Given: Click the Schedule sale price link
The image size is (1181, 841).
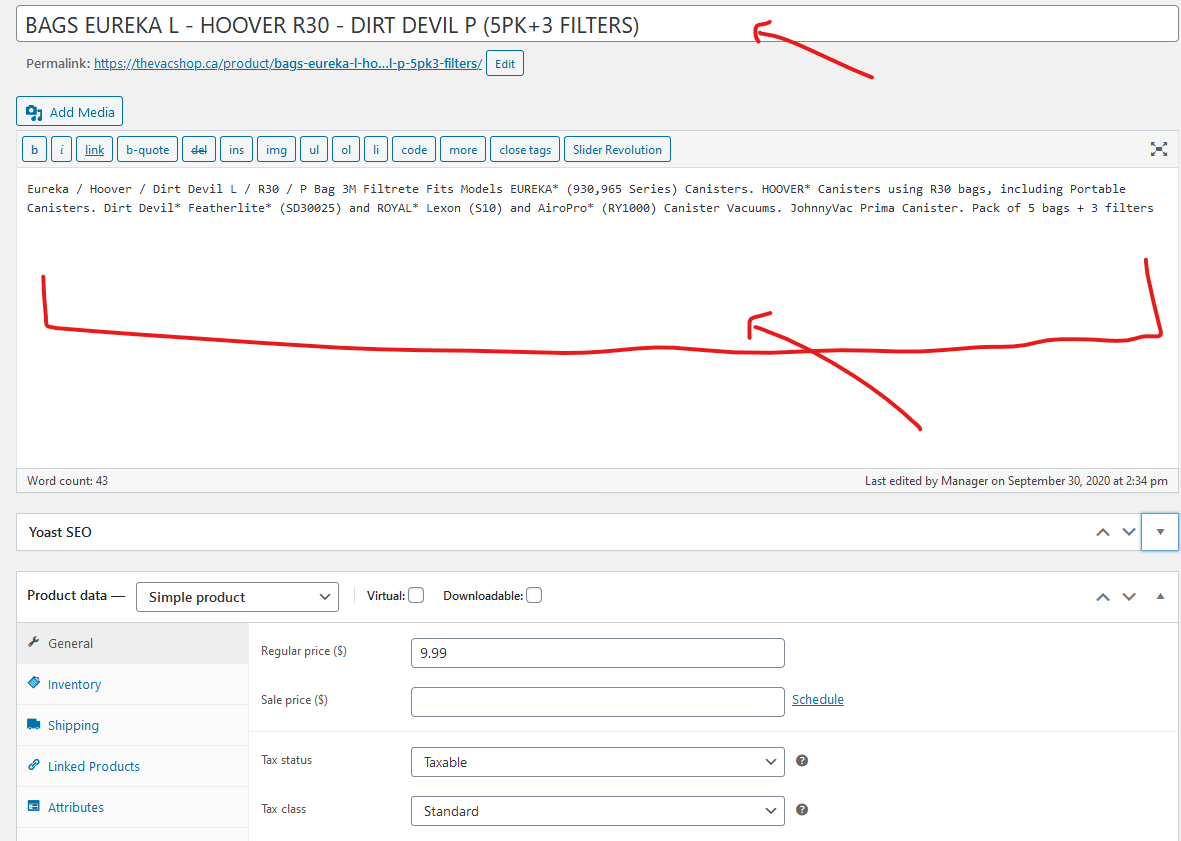Looking at the screenshot, I should tap(818, 699).
